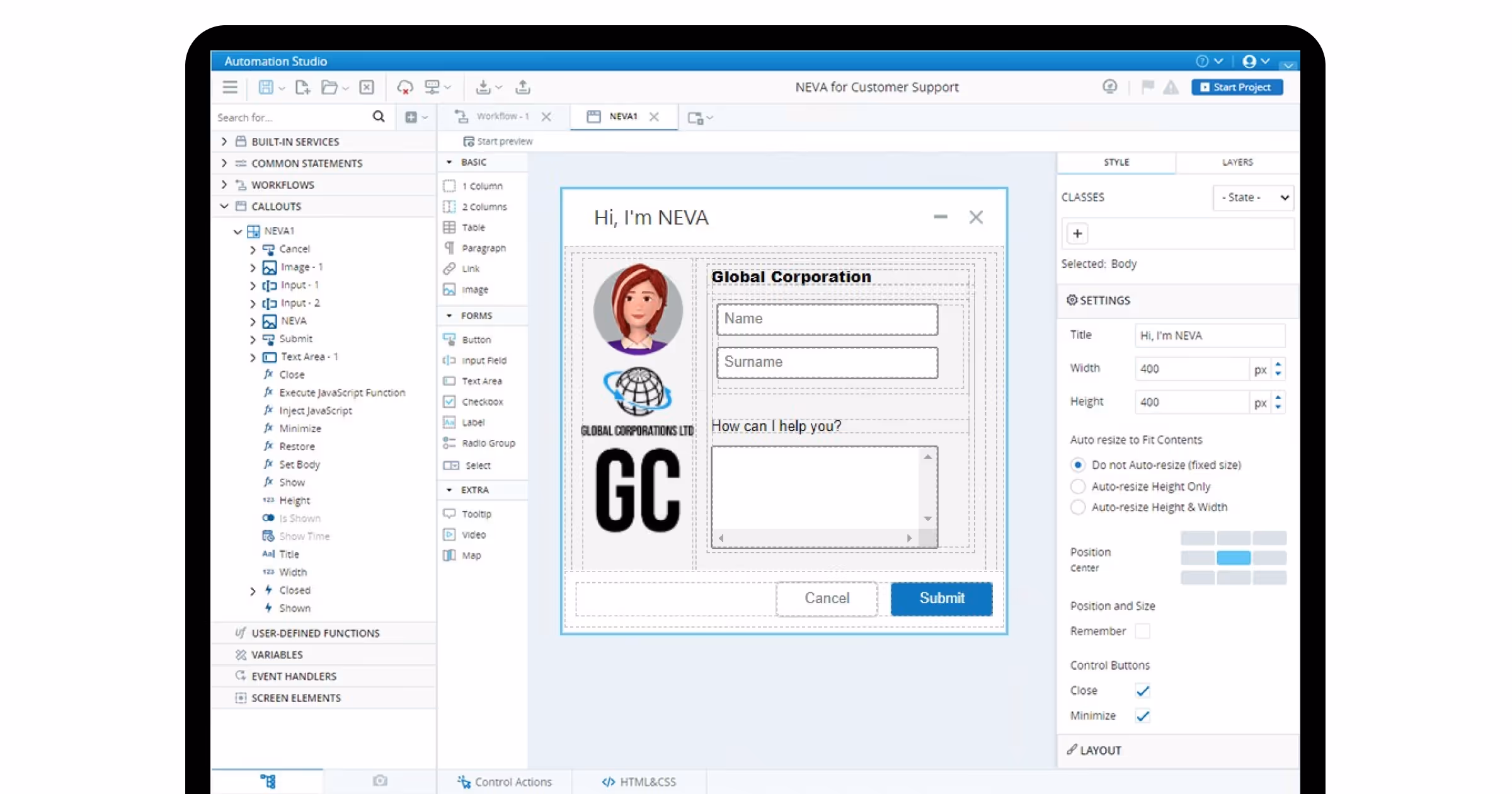Viewport: 1512px width, 794px height.
Task: Uncheck the Minimize control button checkbox
Action: coord(1142,716)
